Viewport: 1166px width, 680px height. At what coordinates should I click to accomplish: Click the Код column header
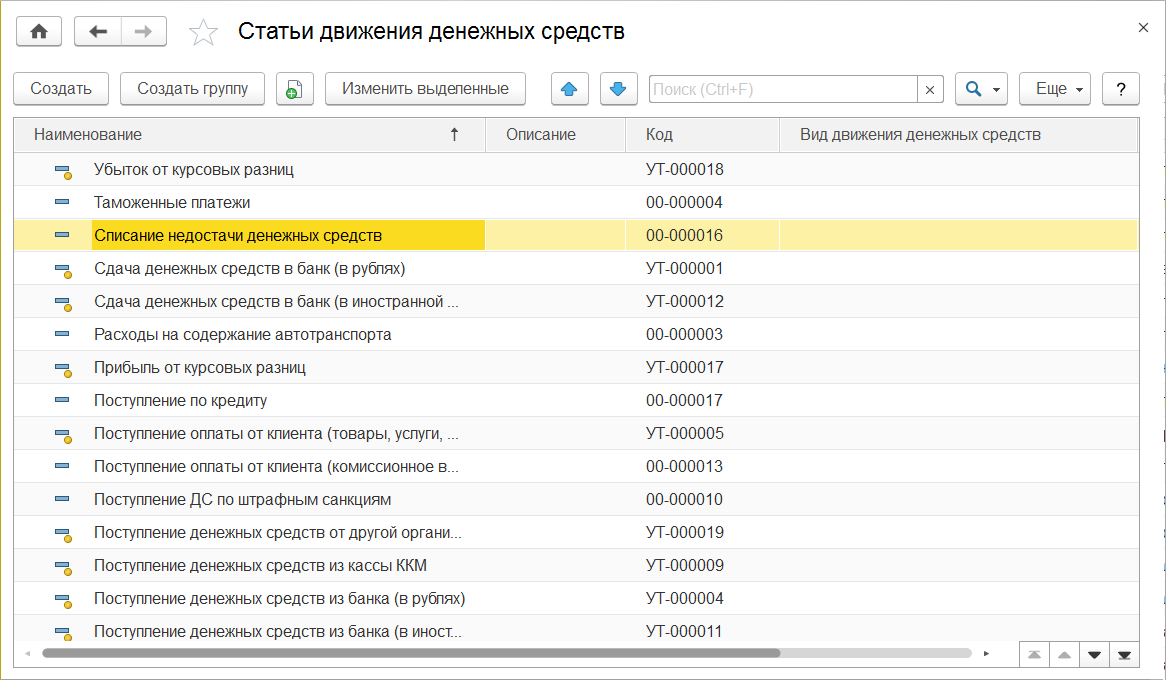click(701, 135)
